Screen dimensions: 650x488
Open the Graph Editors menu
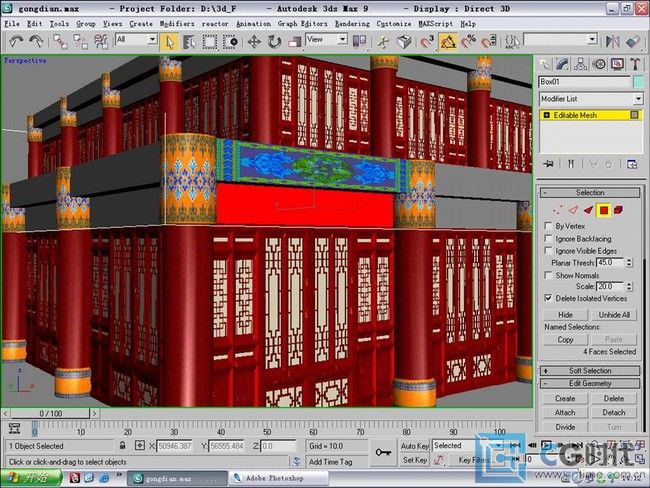[302, 24]
